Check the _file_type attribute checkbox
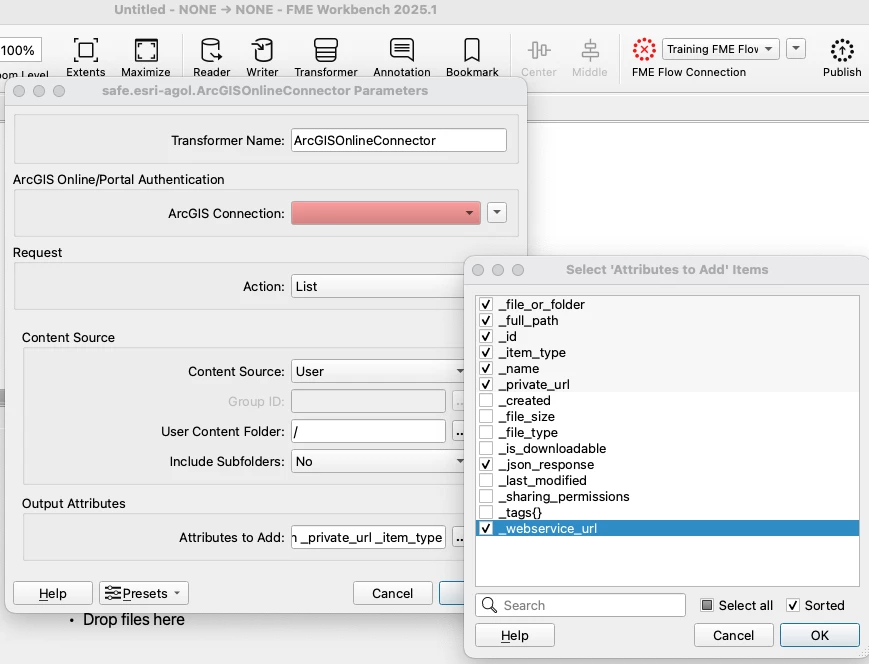Screen dimensions: 869x664 coord(486,432)
